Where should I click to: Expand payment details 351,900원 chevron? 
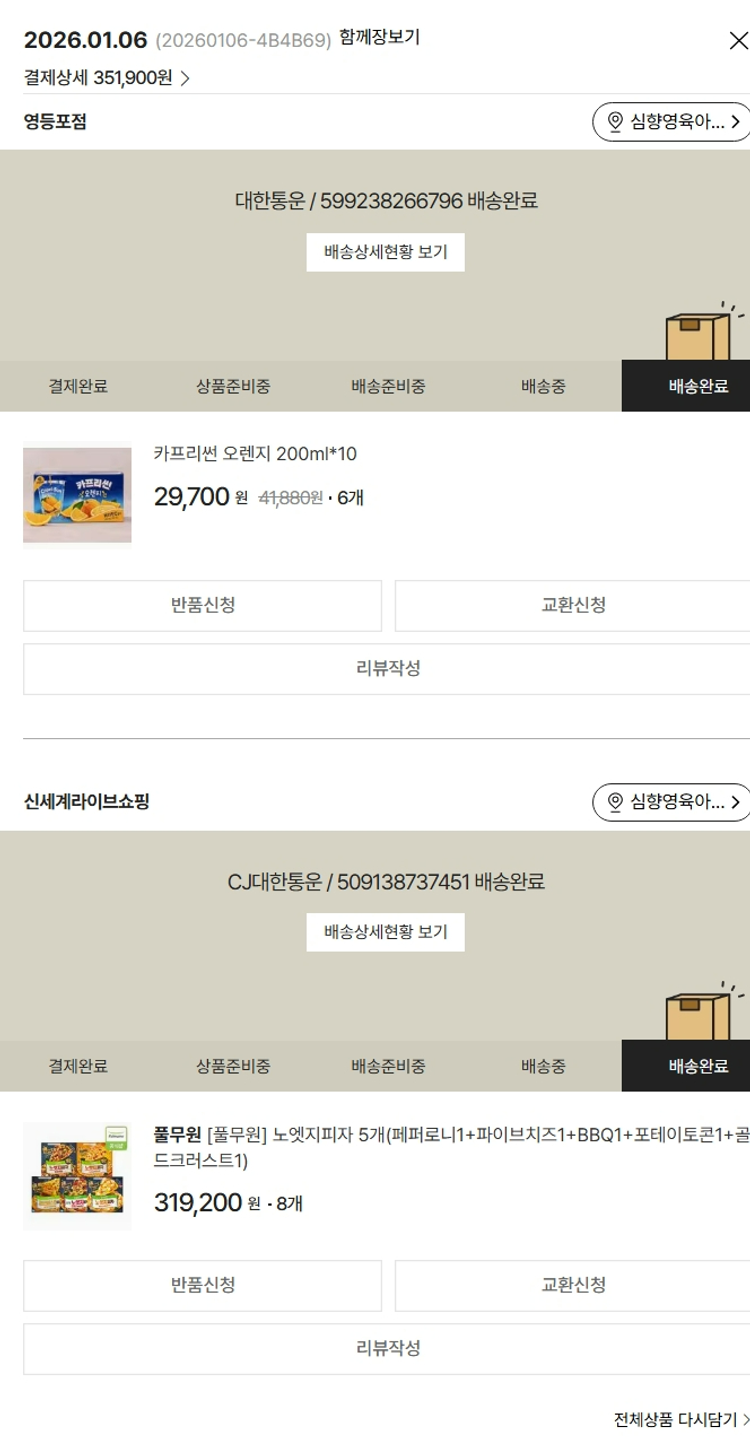tap(185, 78)
